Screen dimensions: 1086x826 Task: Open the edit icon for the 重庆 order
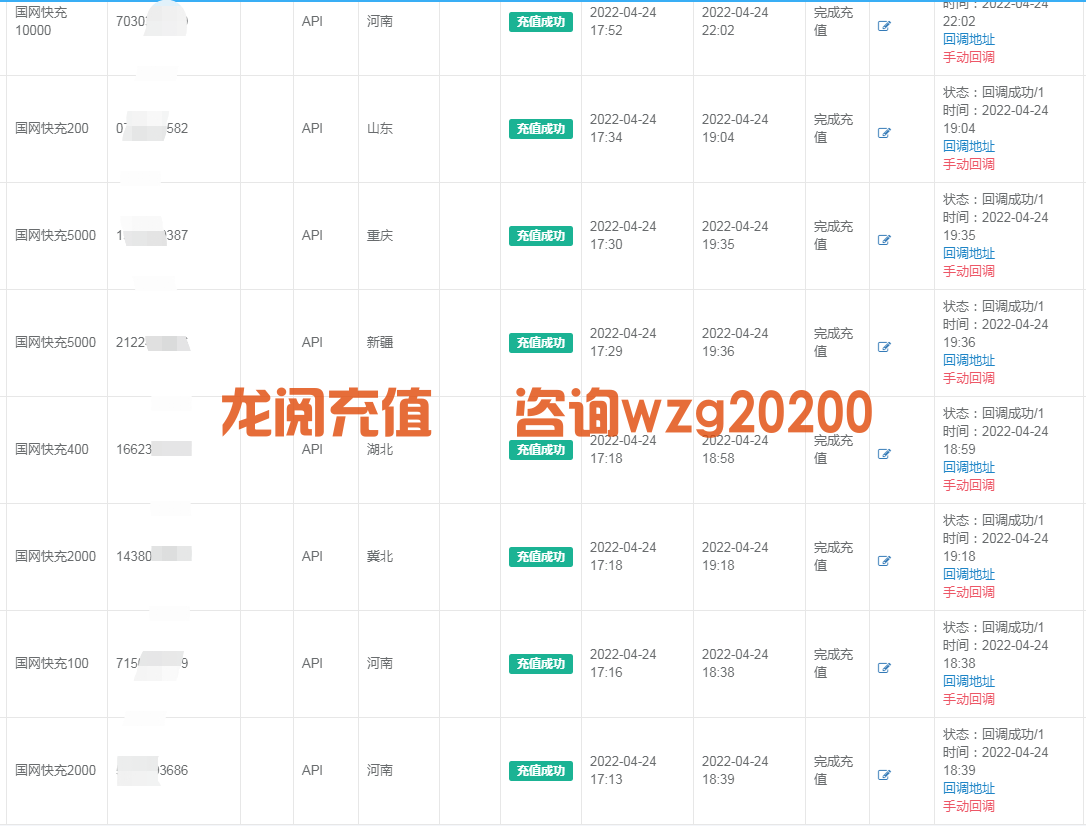coord(884,240)
